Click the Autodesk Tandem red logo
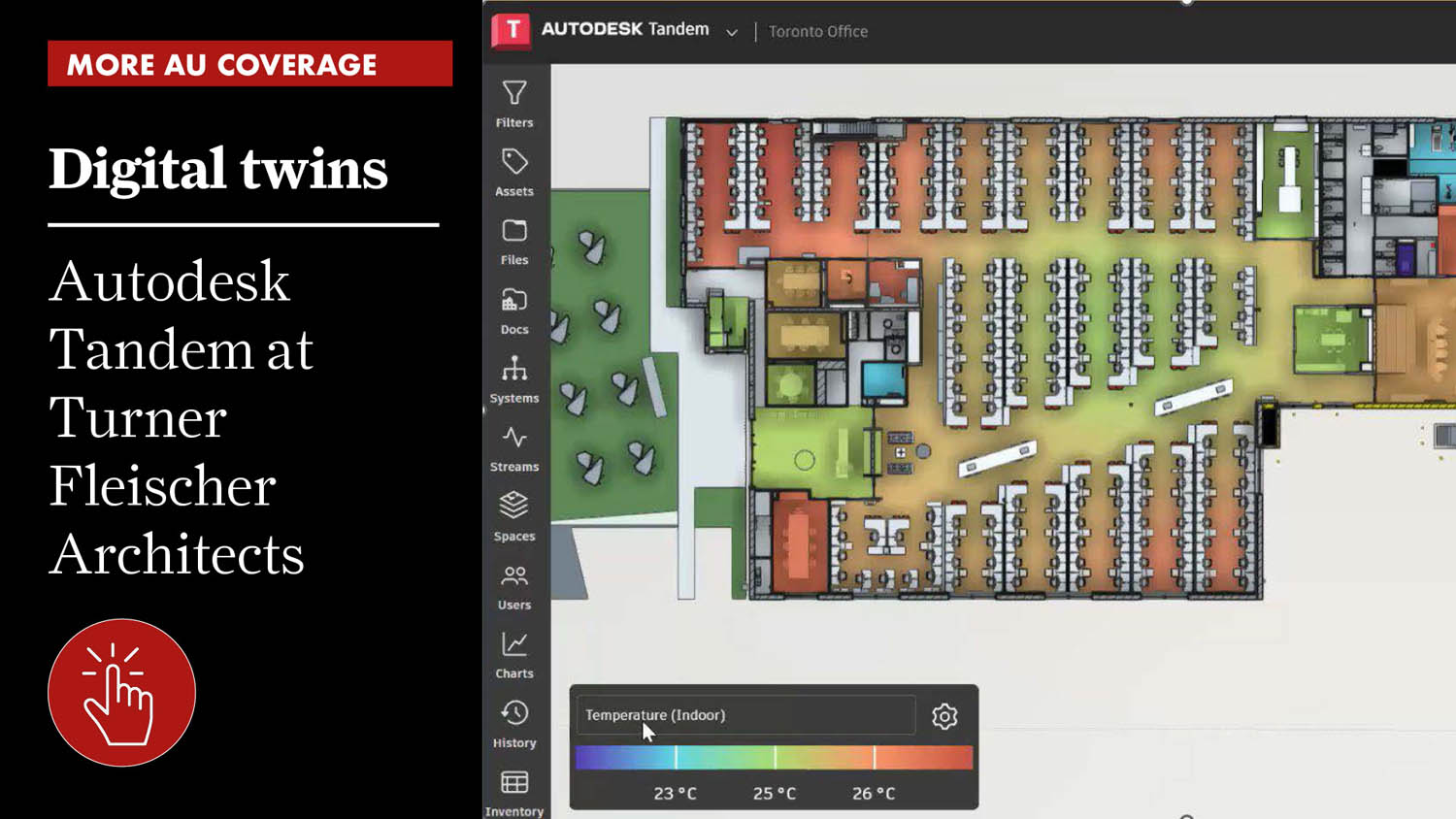 pyautogui.click(x=512, y=30)
